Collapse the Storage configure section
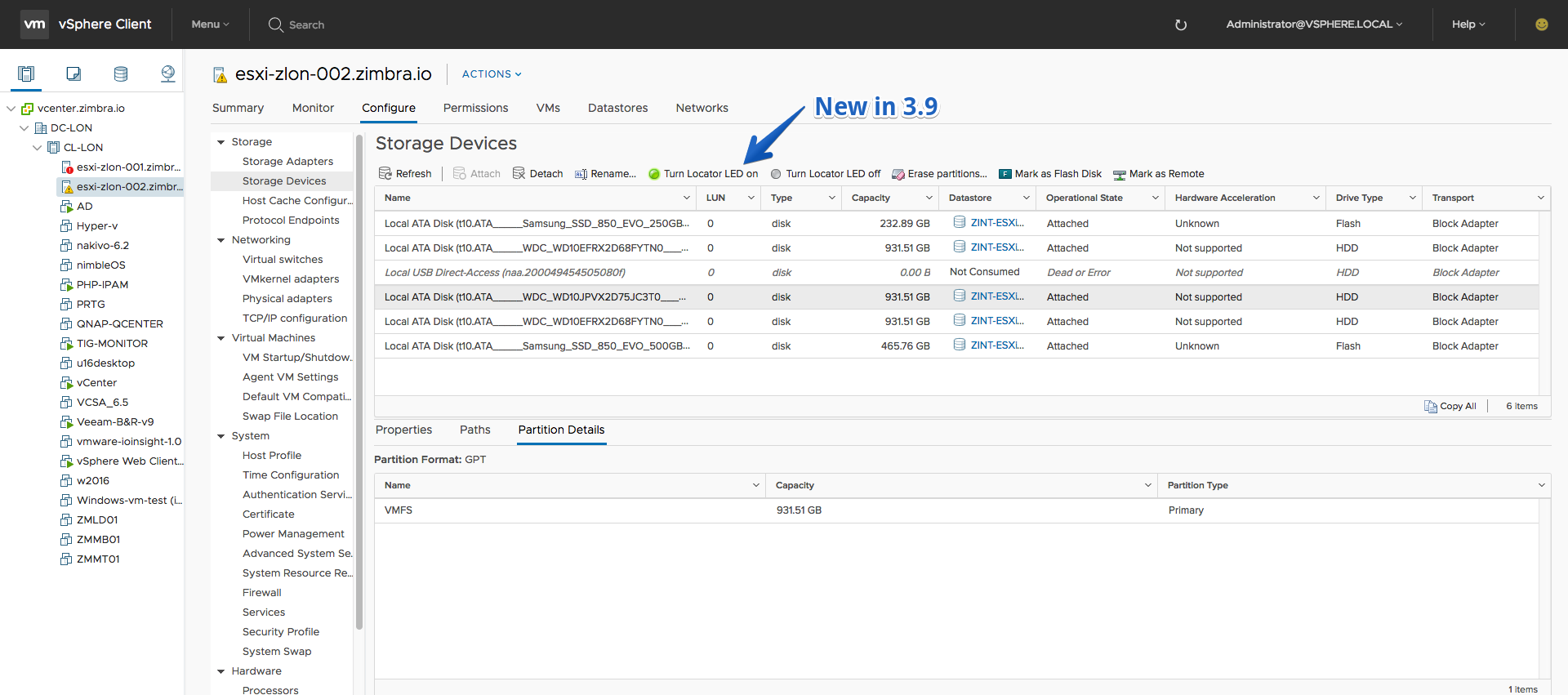The width and height of the screenshot is (1568, 695). click(x=220, y=142)
